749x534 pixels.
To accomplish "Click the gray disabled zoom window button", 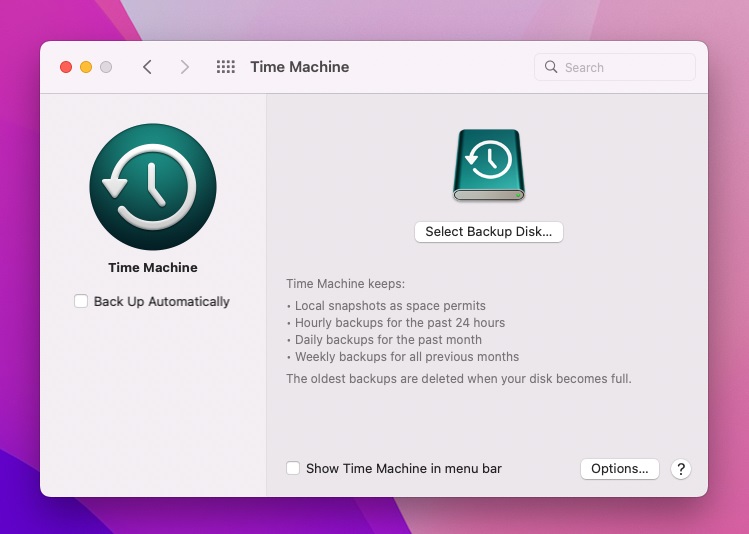I will point(106,67).
